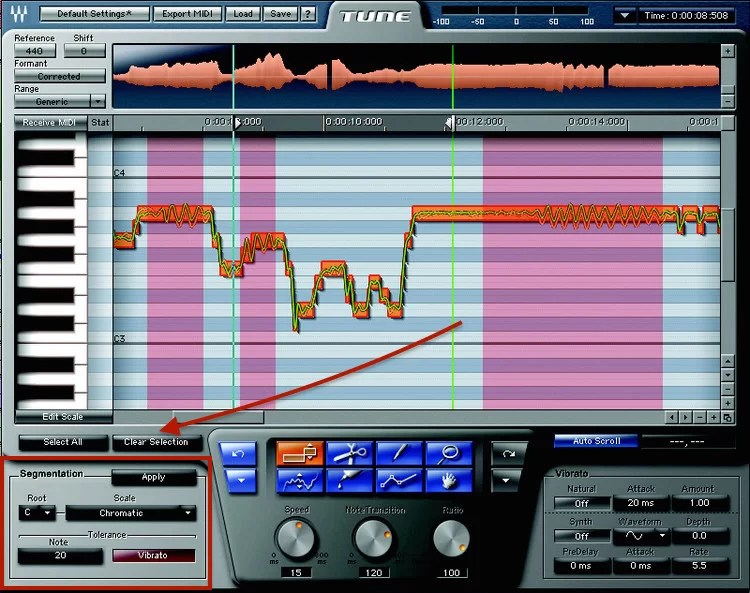The height and width of the screenshot is (593, 750).
Task: Click the Speed knob
Action: click(x=296, y=538)
